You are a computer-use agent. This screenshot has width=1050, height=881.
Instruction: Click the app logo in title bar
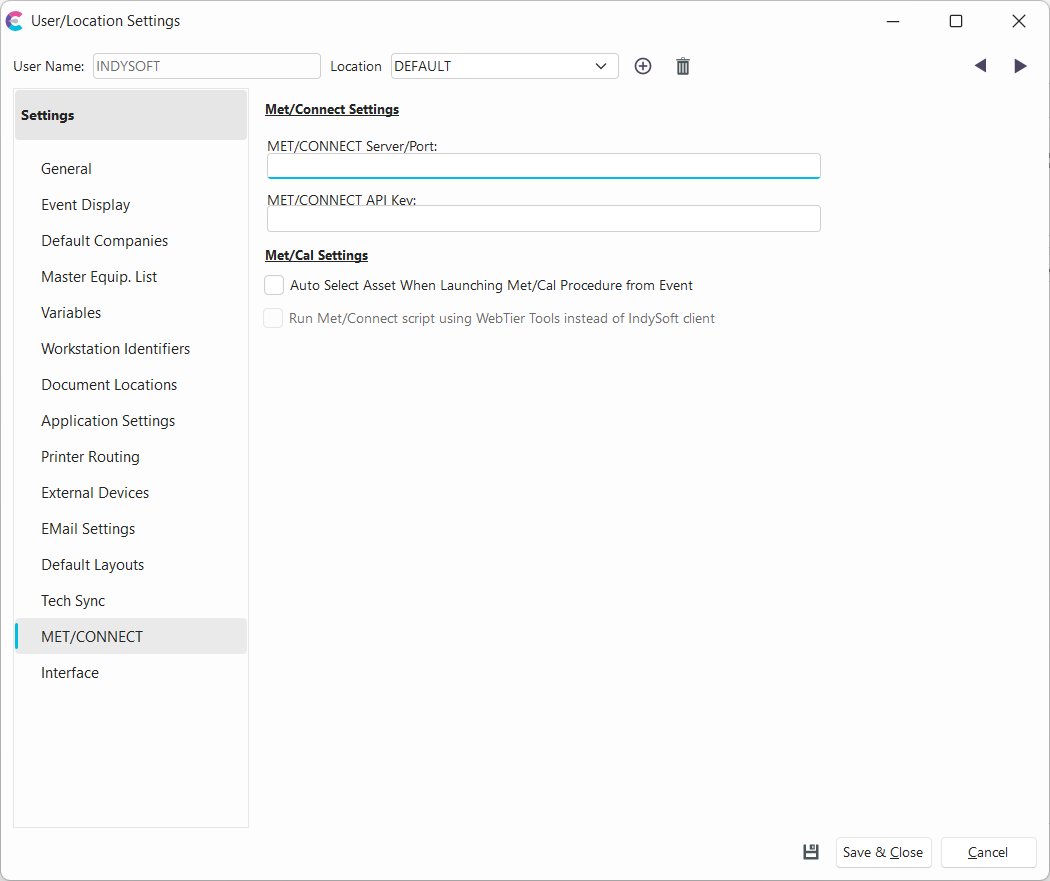15,21
